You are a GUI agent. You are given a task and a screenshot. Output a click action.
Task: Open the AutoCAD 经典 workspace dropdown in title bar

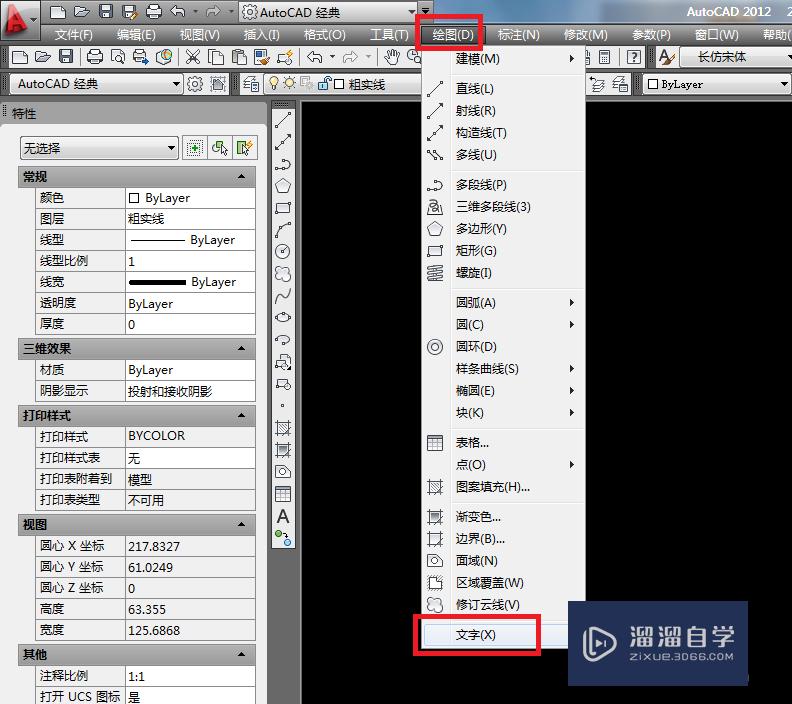[328, 12]
